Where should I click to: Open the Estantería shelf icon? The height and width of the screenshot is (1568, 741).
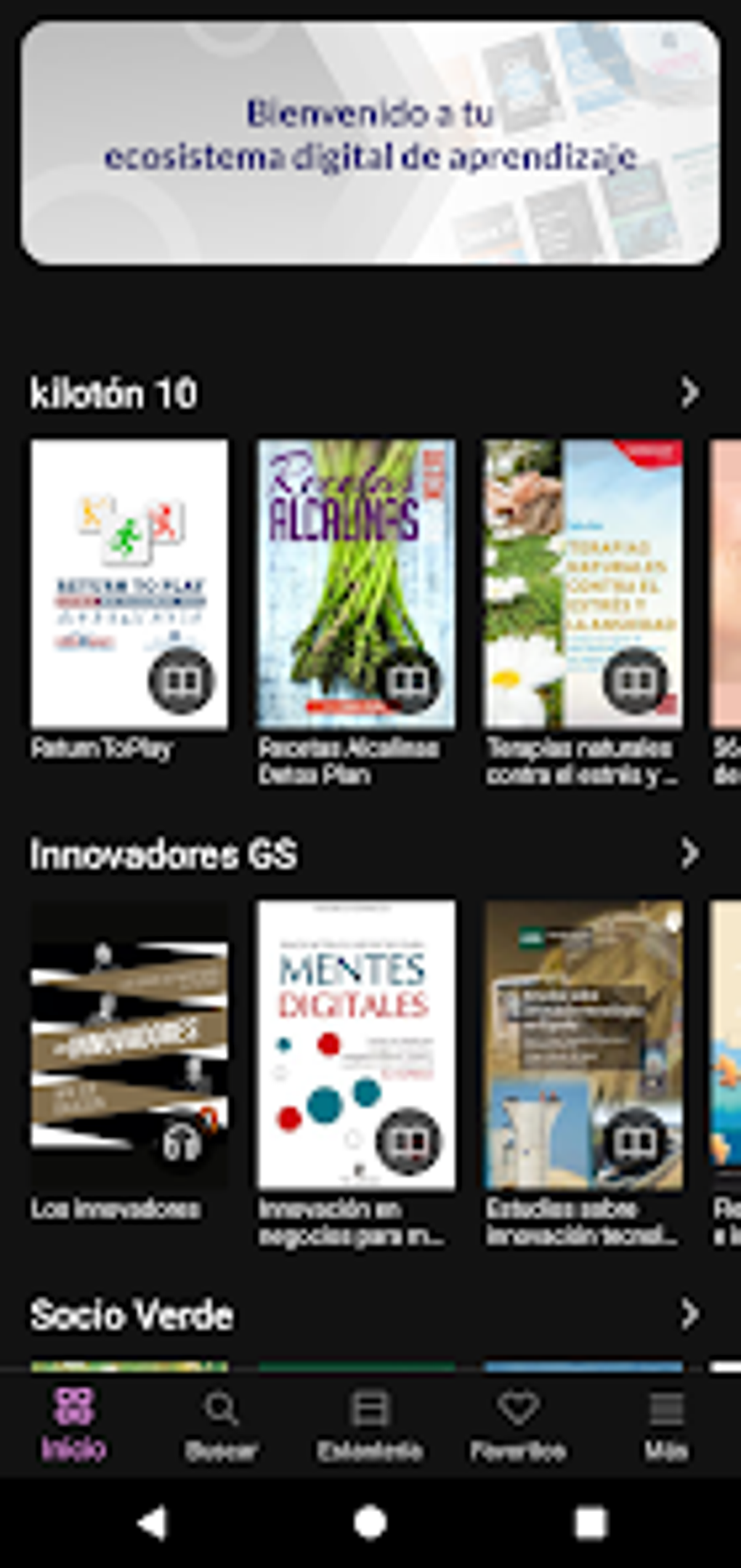[370, 1409]
